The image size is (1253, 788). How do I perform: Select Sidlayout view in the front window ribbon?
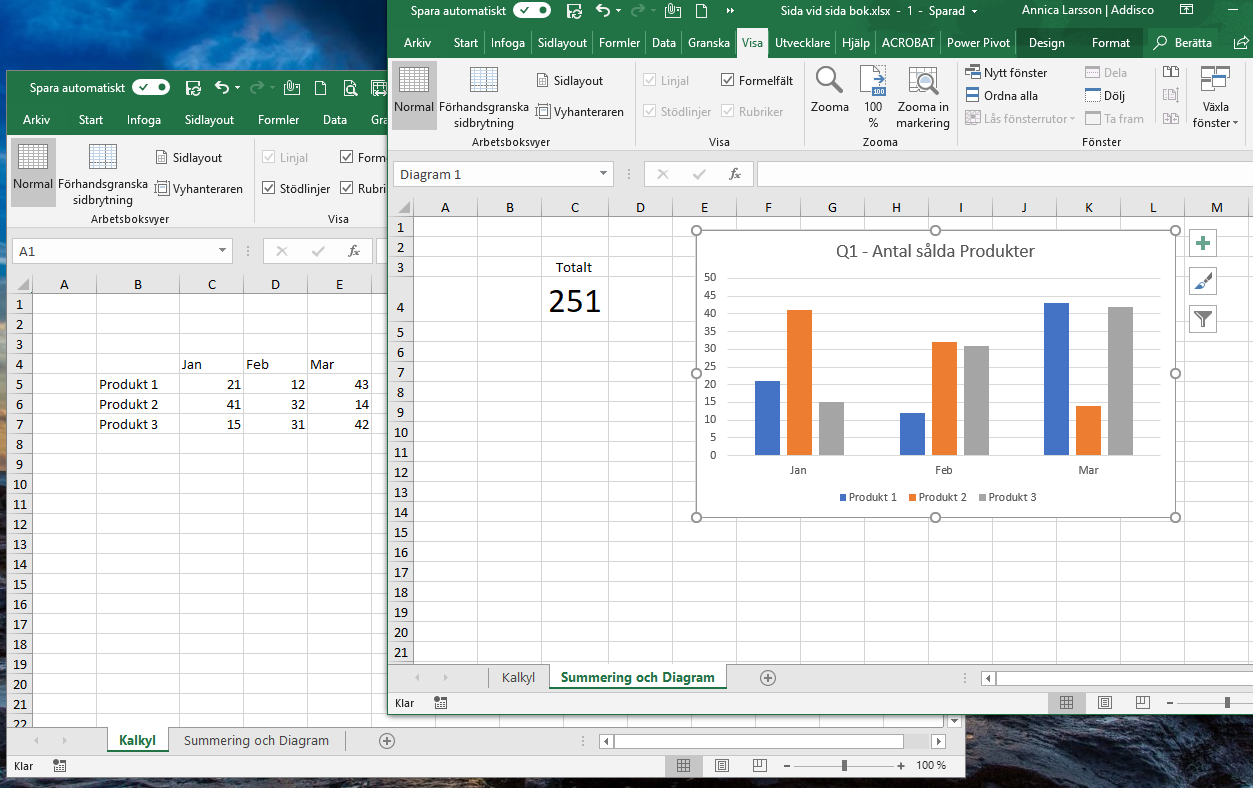[568, 80]
